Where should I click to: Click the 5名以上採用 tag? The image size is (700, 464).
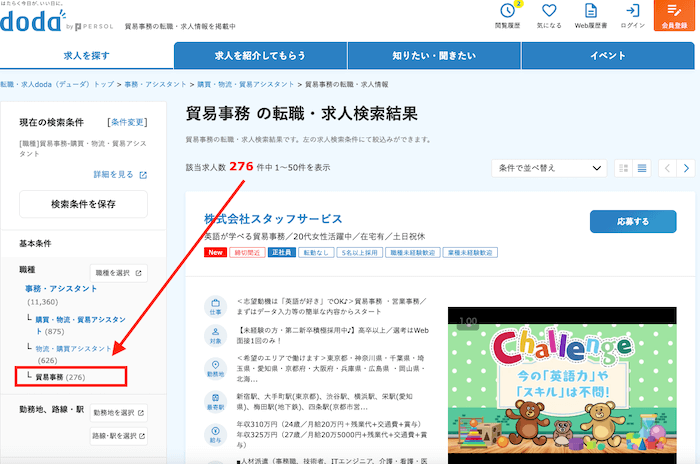coord(360,253)
